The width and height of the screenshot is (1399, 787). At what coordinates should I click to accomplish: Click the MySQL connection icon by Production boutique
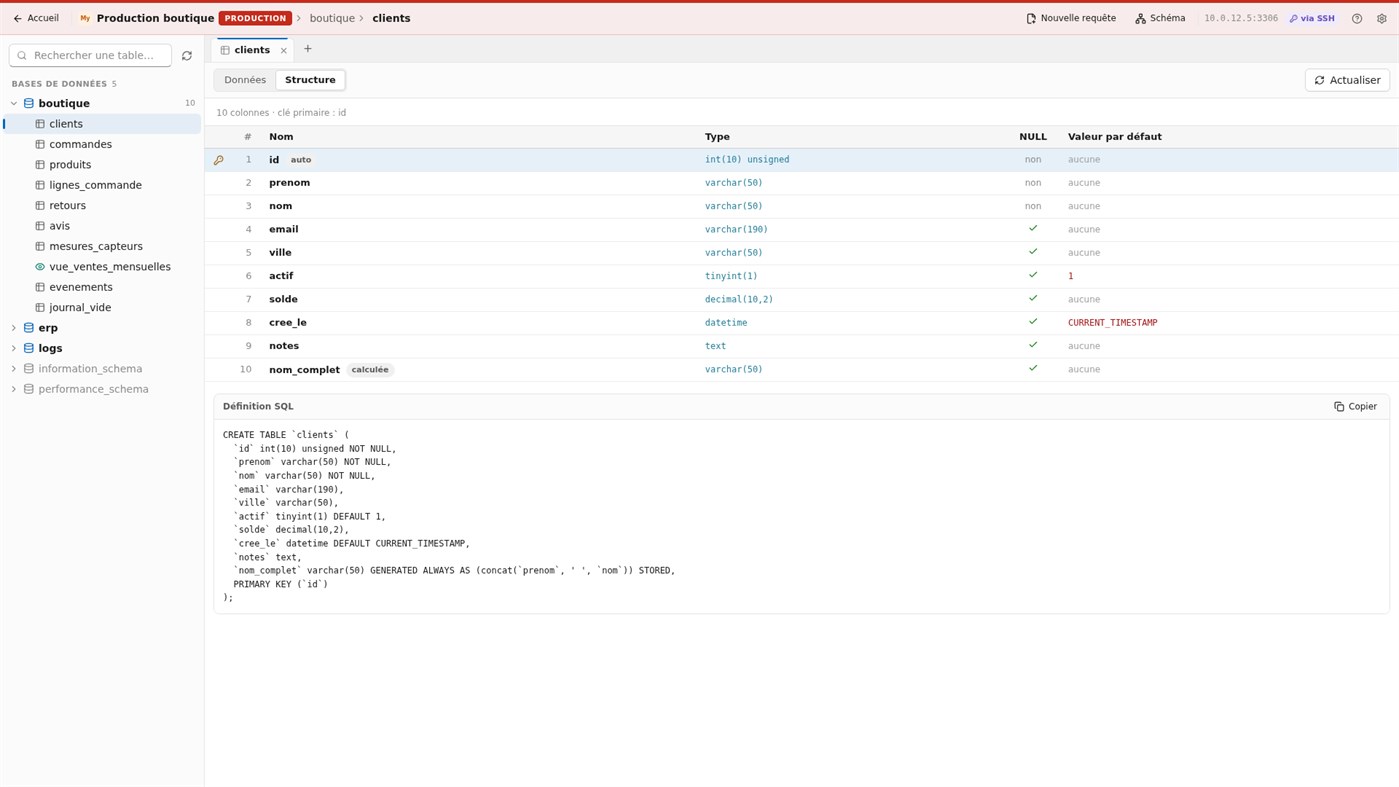point(85,19)
